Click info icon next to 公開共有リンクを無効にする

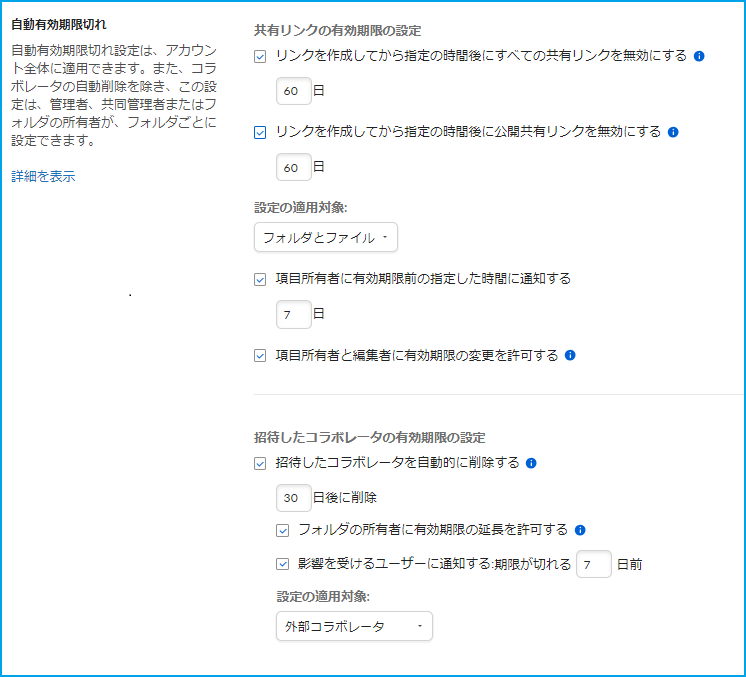[673, 132]
